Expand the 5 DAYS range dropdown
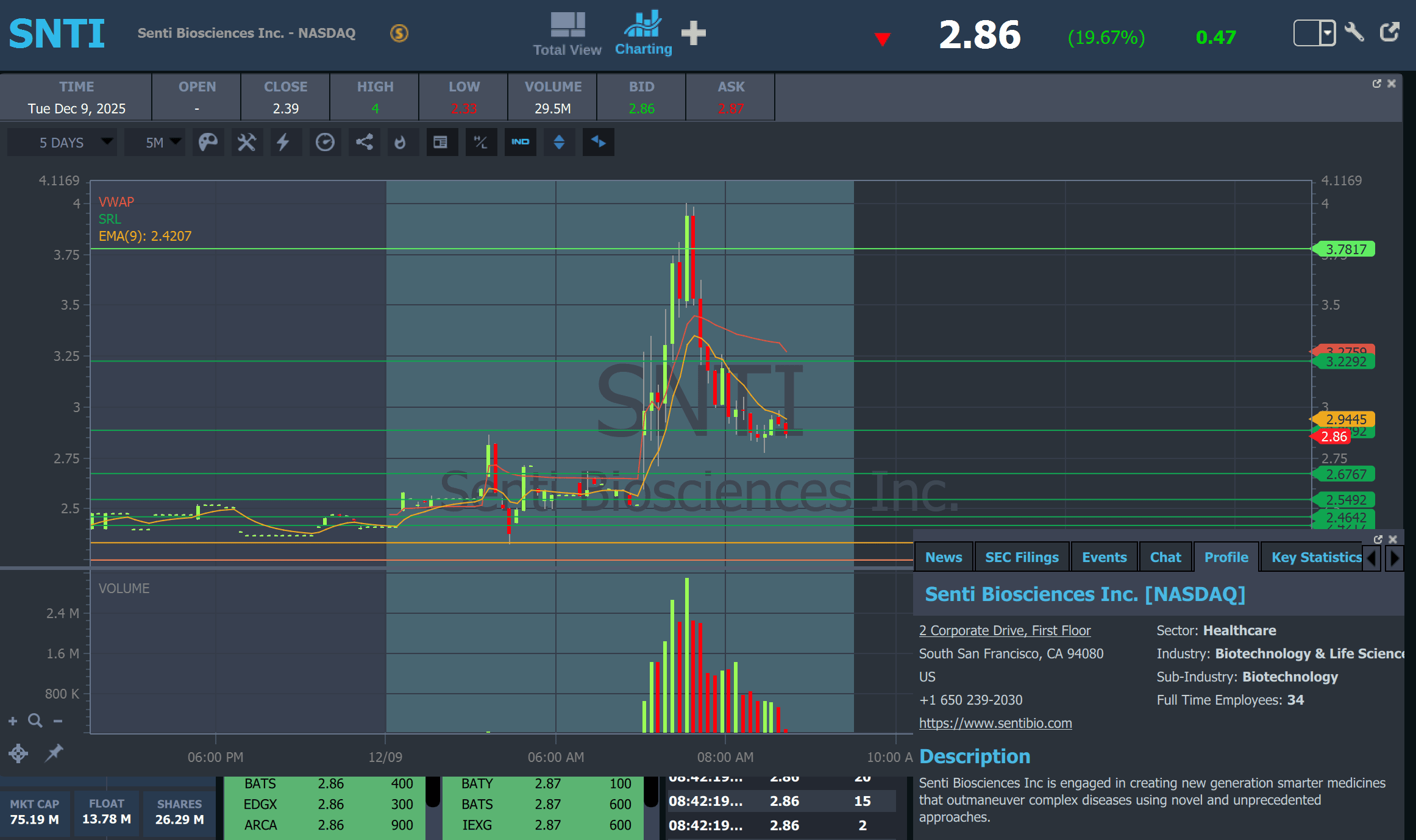1416x840 pixels. pyautogui.click(x=62, y=143)
